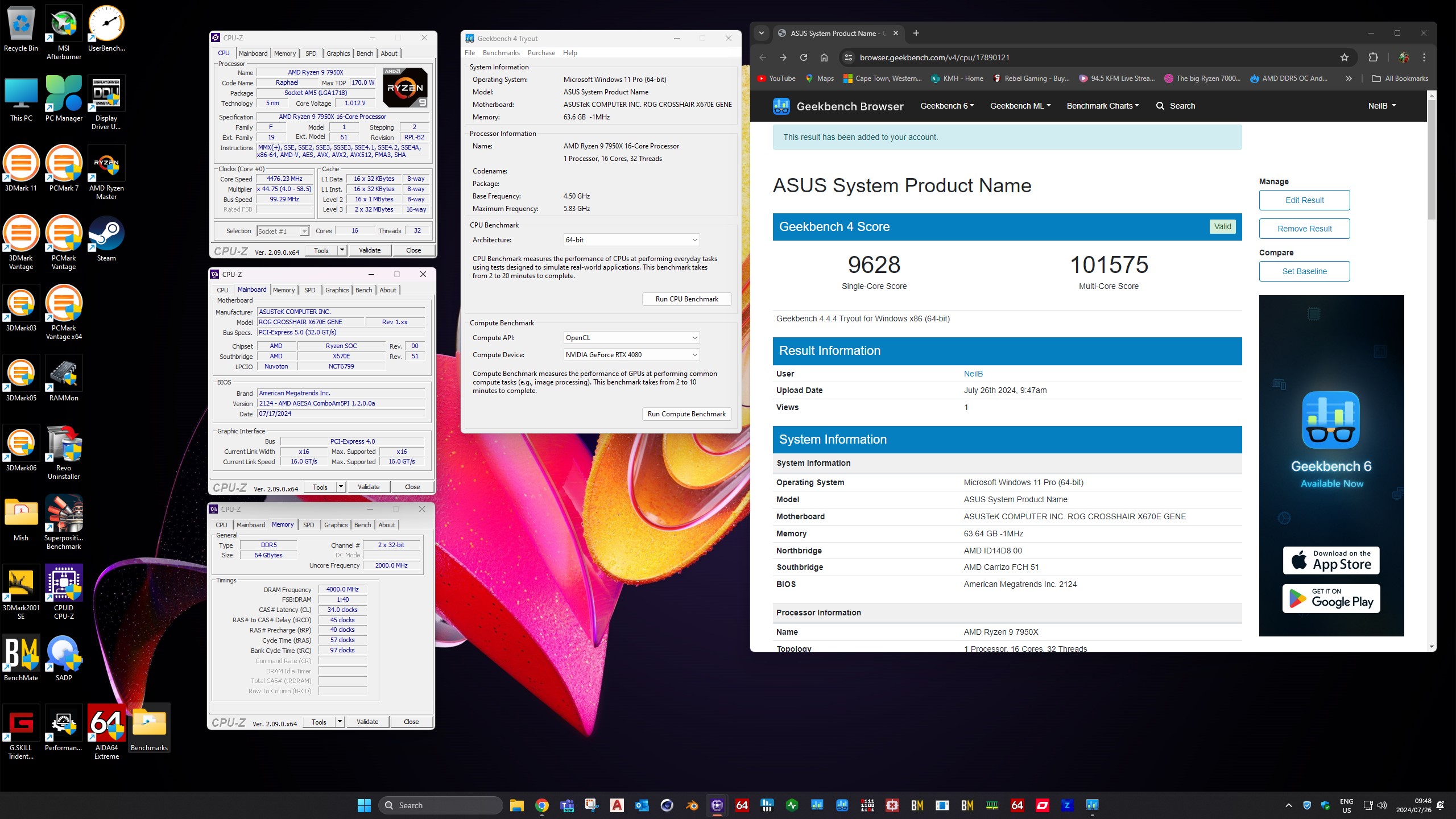Open the Benchmarks menu in Geekbench 4
Screen dimensions: 1456x819
(x=501, y=53)
